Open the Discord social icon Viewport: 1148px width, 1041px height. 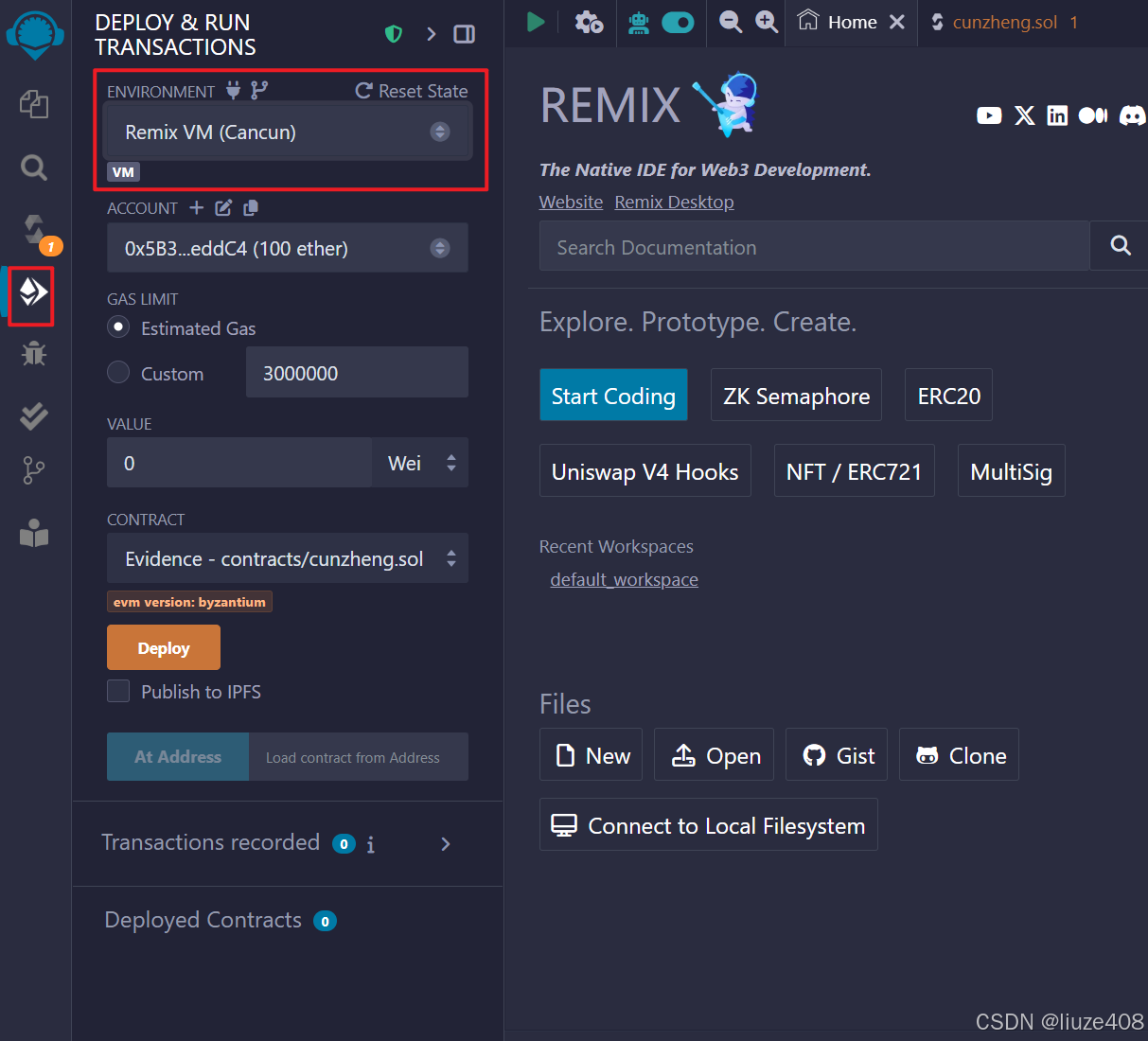click(x=1132, y=115)
